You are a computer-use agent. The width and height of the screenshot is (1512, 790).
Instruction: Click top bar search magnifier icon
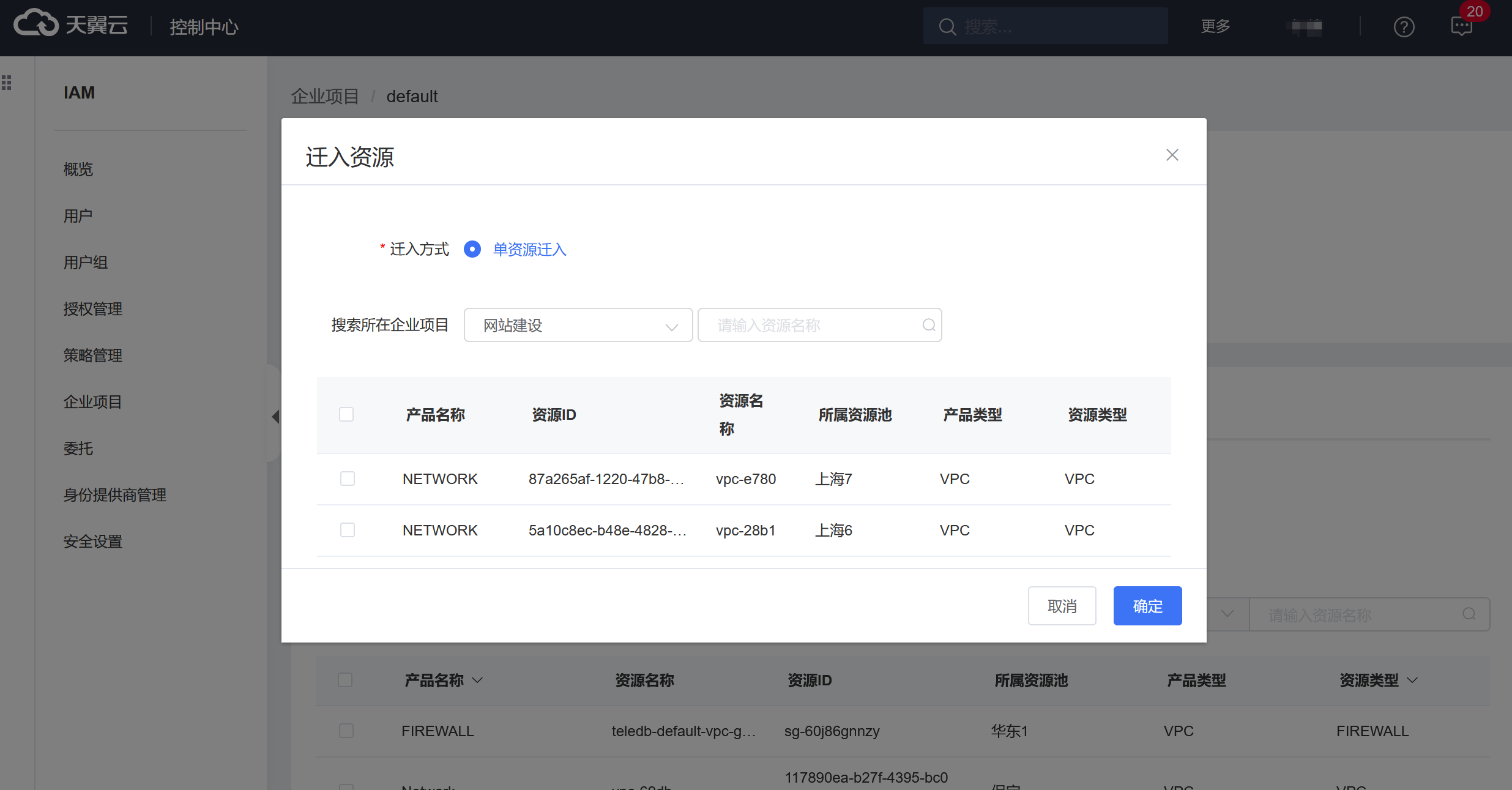pyautogui.click(x=947, y=27)
